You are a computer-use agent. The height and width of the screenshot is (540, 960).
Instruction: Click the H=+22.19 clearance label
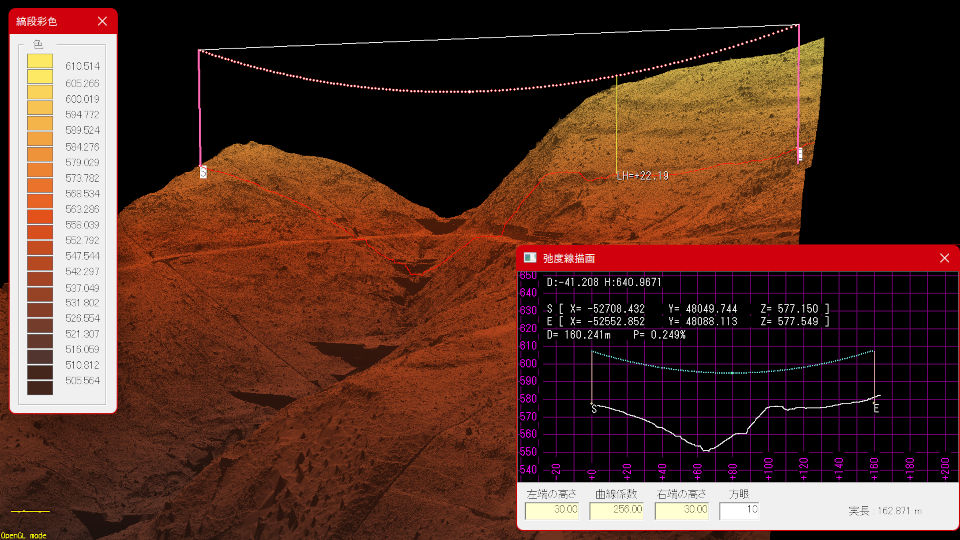645,176
